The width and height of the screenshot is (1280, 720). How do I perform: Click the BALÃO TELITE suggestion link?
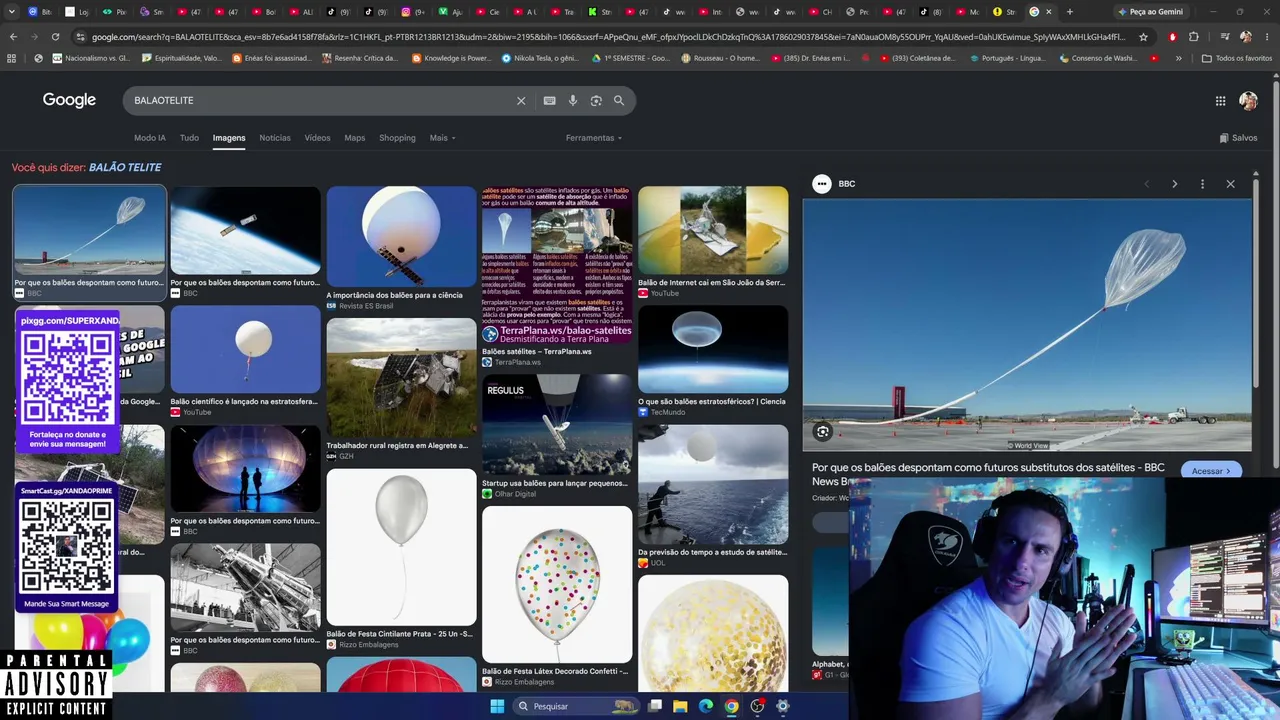125,167
